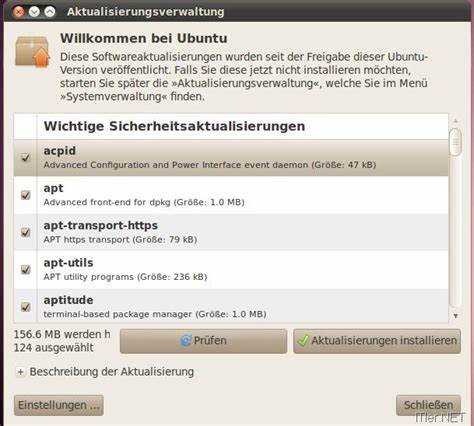Close the Aktualisierungsverwaltung window
This screenshot has width=474, height=426.
(x=18, y=12)
